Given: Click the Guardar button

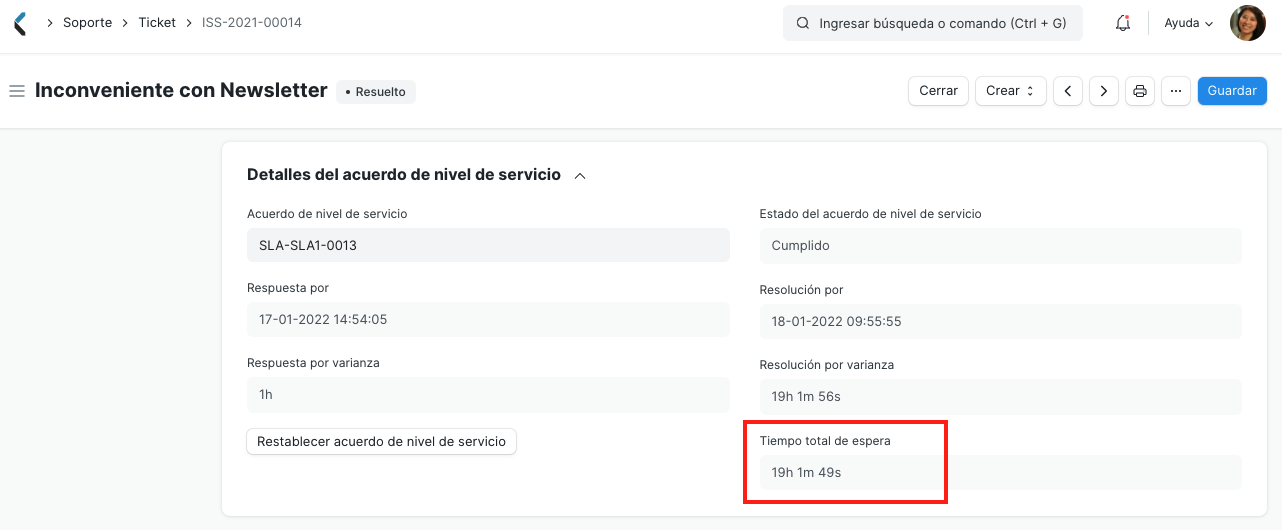Looking at the screenshot, I should click(1232, 91).
